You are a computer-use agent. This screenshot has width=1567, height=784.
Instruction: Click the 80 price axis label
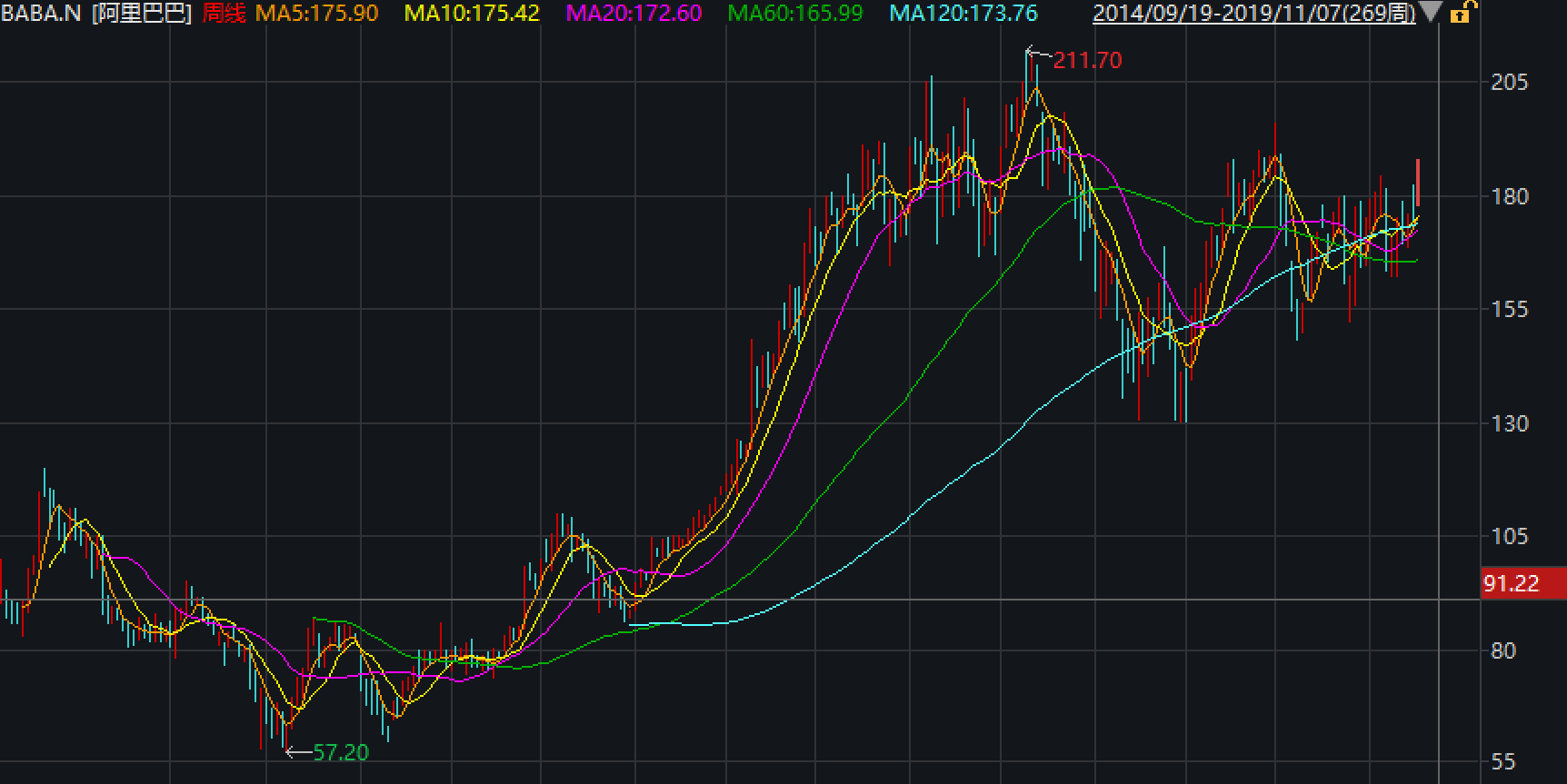tap(1503, 650)
